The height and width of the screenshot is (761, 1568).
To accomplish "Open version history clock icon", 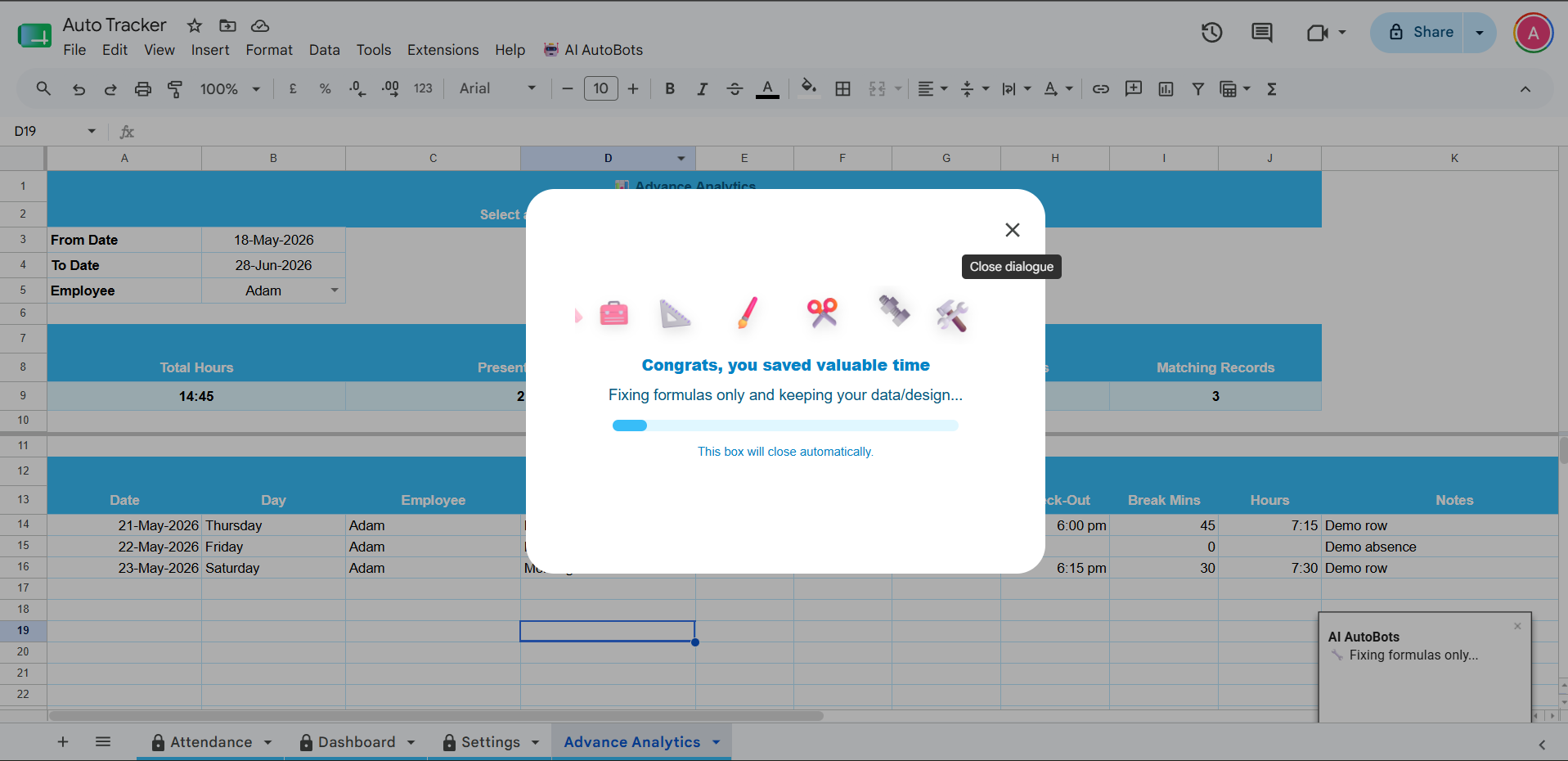I will pos(1211,32).
